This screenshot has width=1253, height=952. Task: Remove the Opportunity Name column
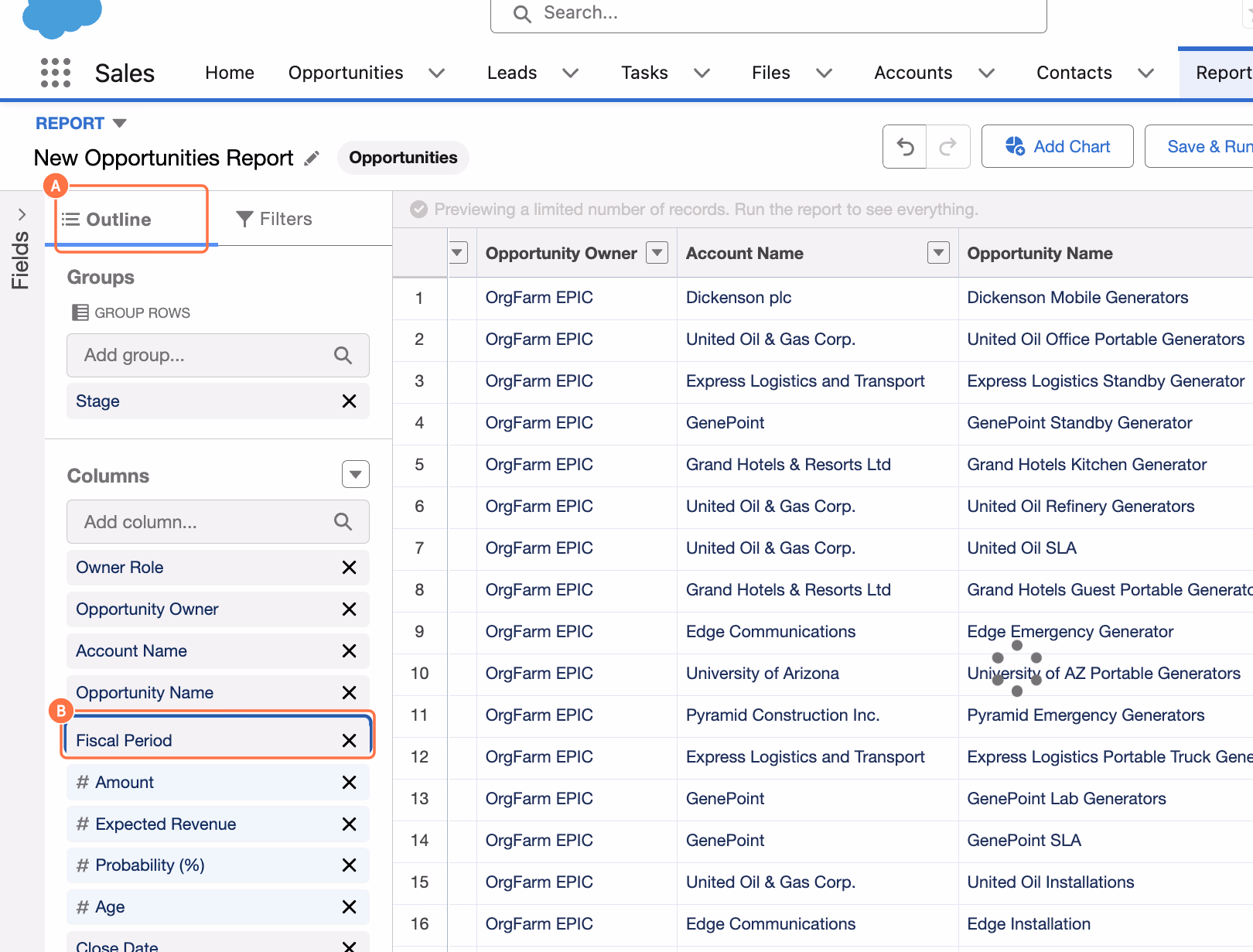point(350,693)
